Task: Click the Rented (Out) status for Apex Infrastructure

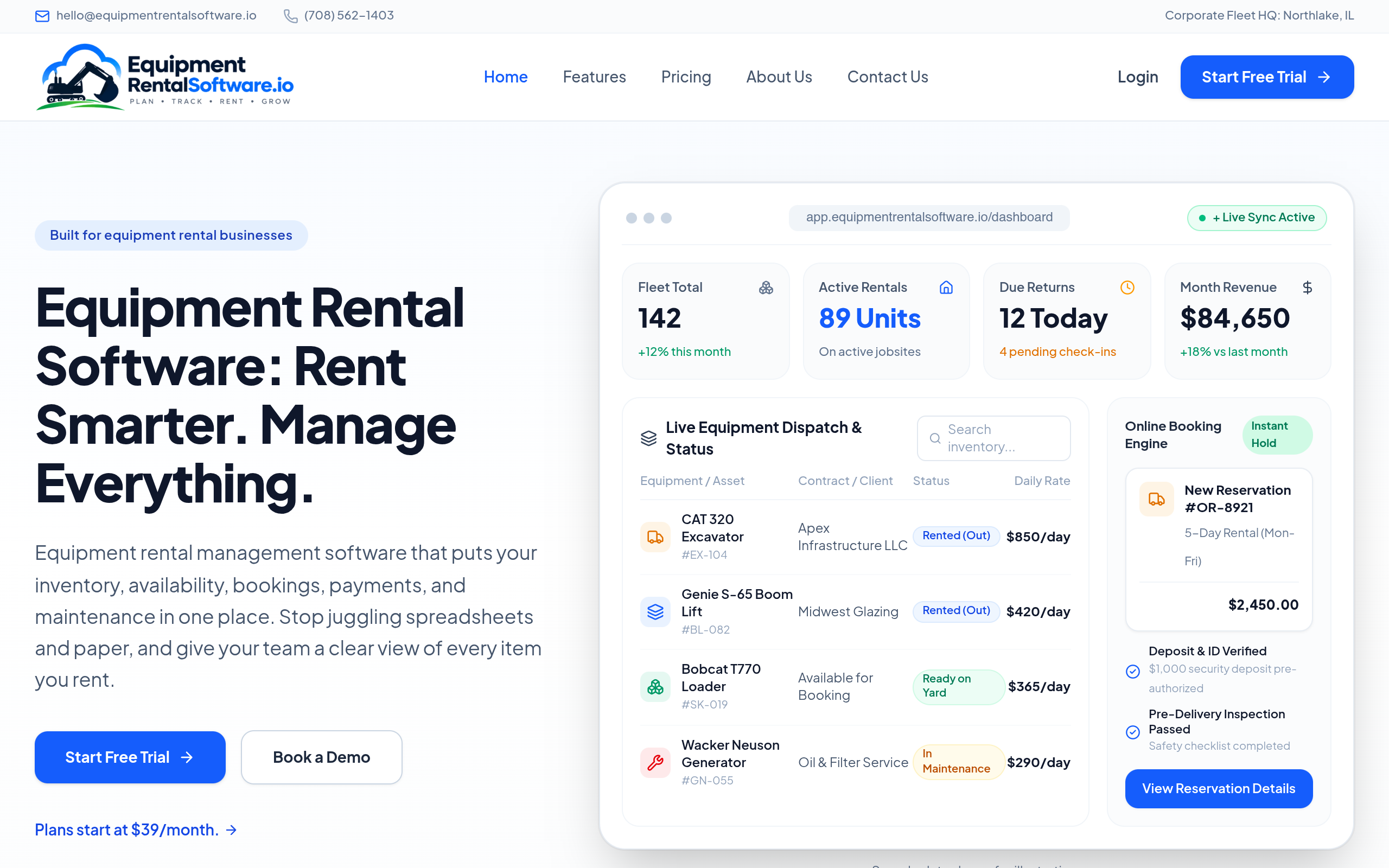Action: [956, 535]
